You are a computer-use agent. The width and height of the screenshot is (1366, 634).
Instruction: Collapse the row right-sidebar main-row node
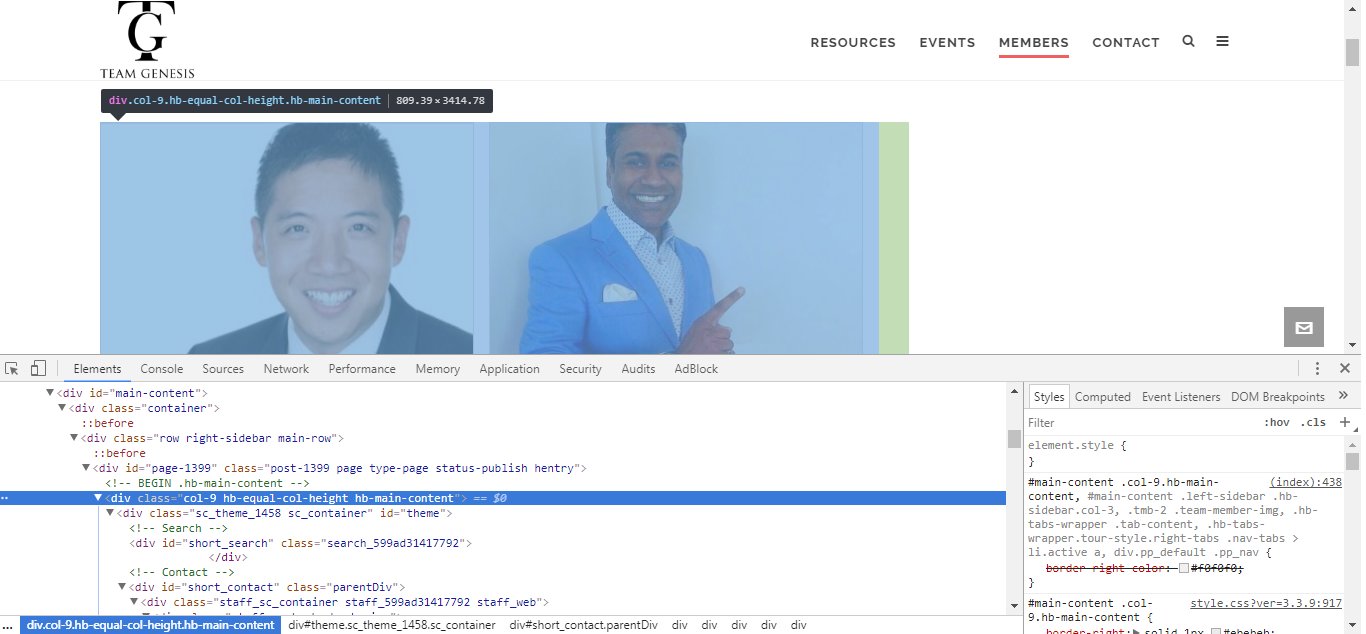(x=74, y=438)
